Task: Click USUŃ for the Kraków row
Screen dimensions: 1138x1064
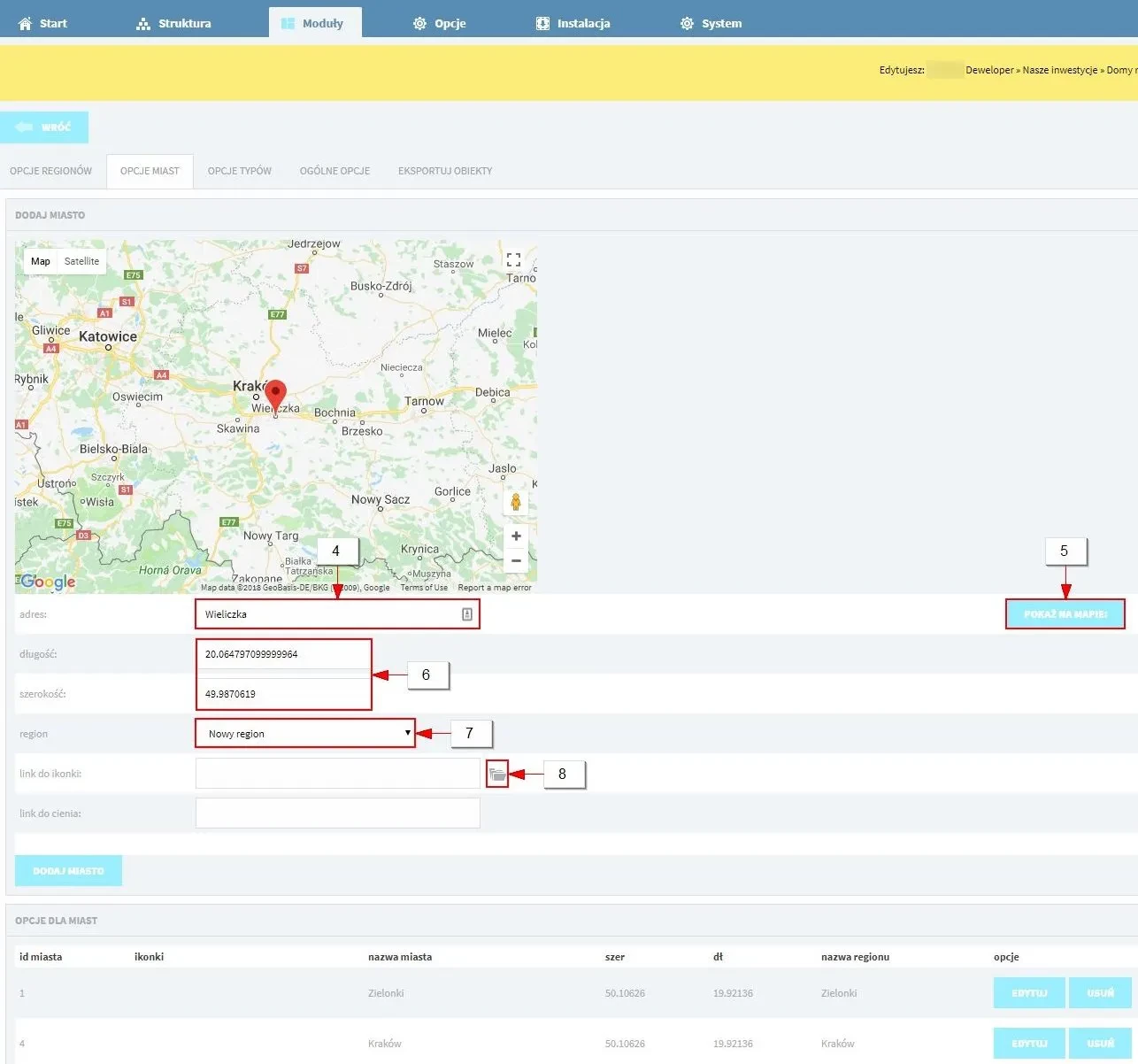Action: (1101, 1044)
